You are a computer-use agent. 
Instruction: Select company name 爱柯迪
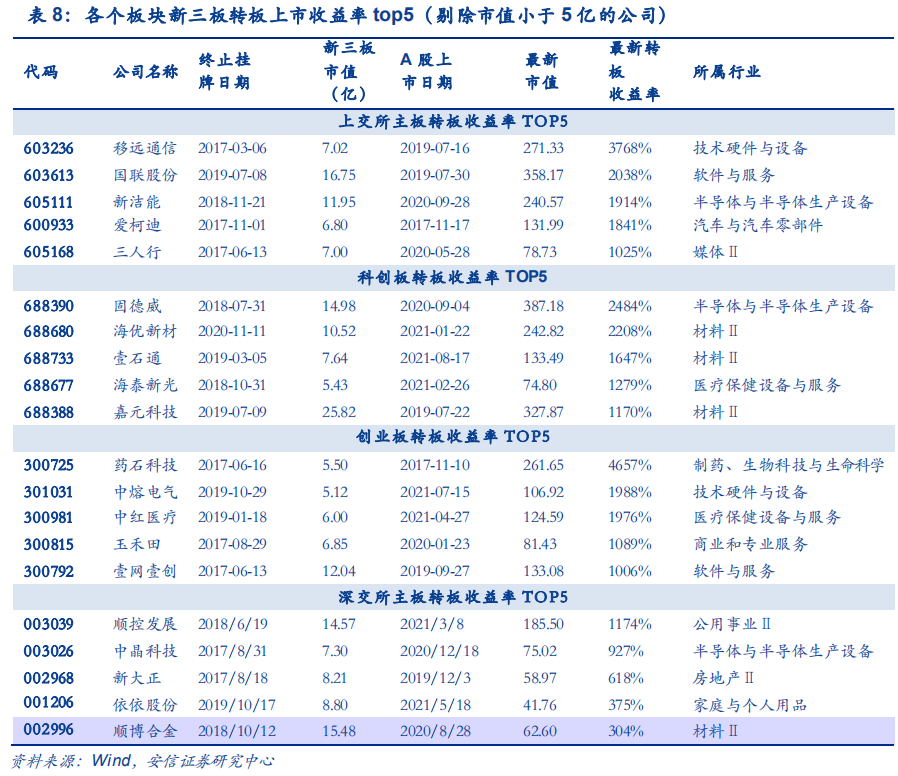[137, 226]
